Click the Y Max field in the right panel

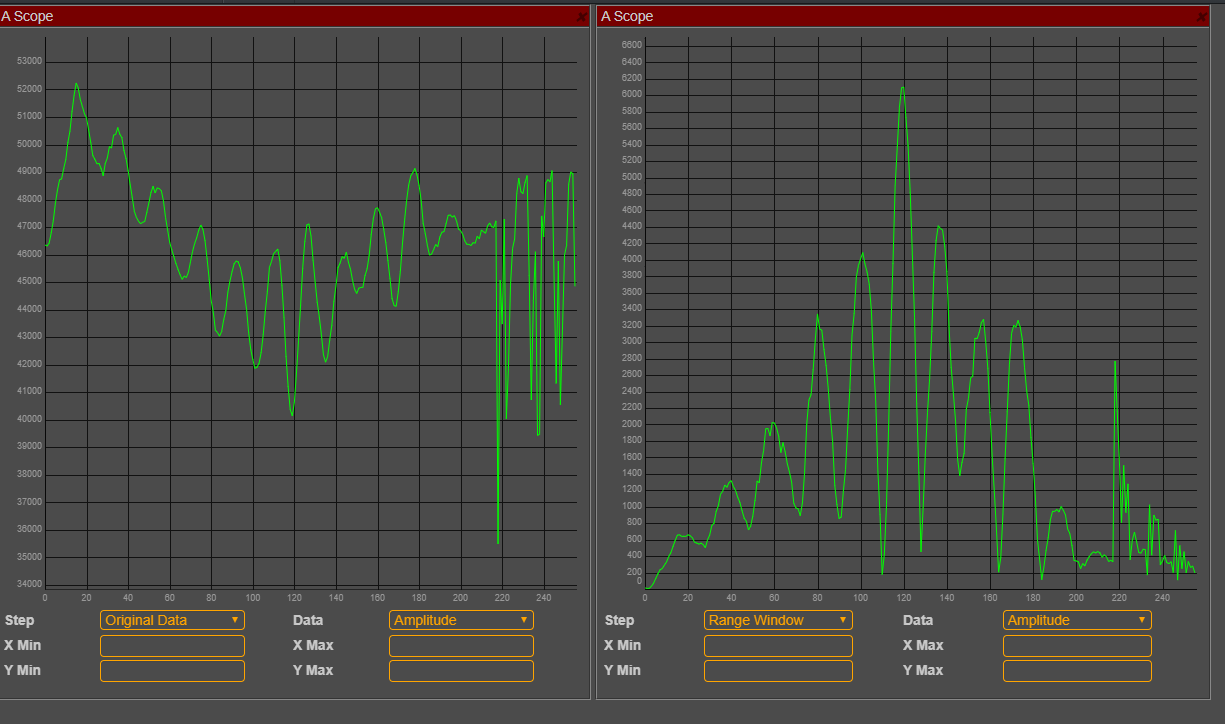(1076, 671)
